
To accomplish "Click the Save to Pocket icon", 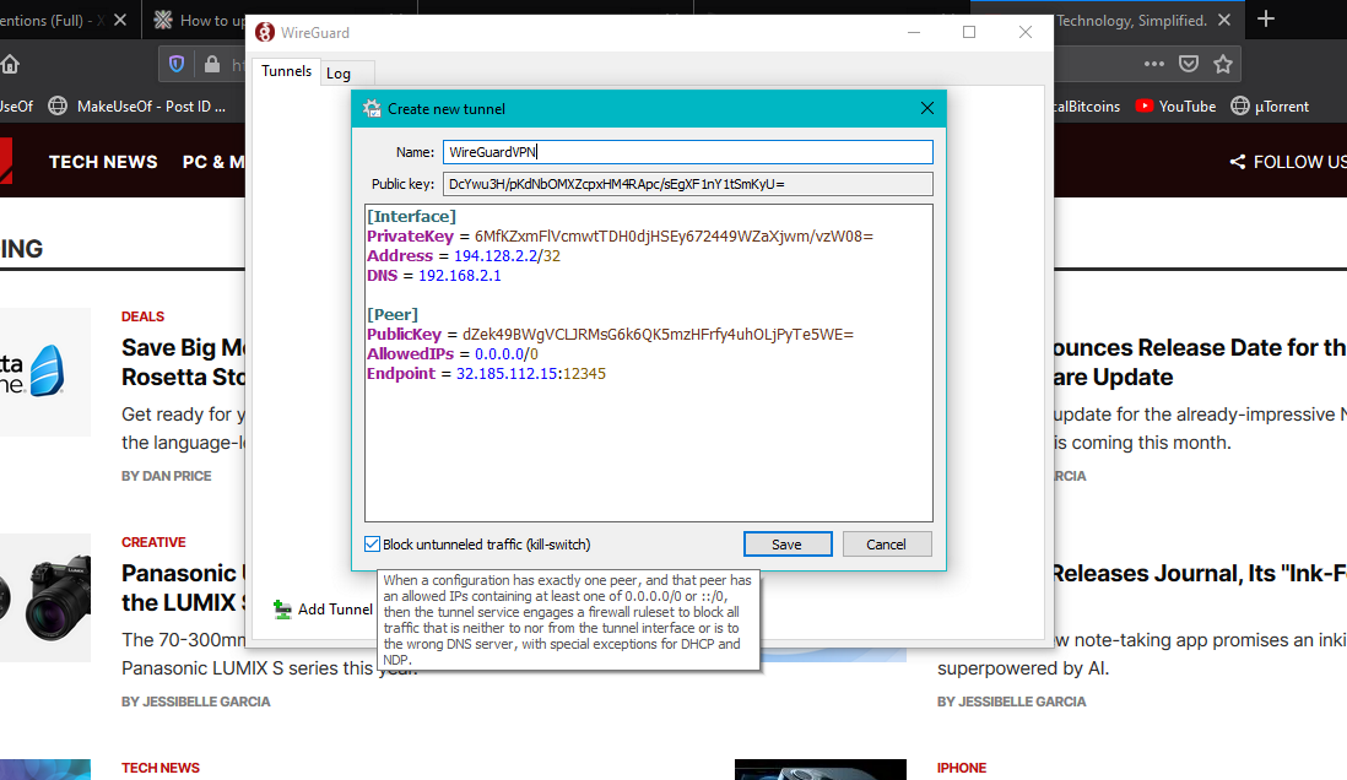I will (1188, 64).
